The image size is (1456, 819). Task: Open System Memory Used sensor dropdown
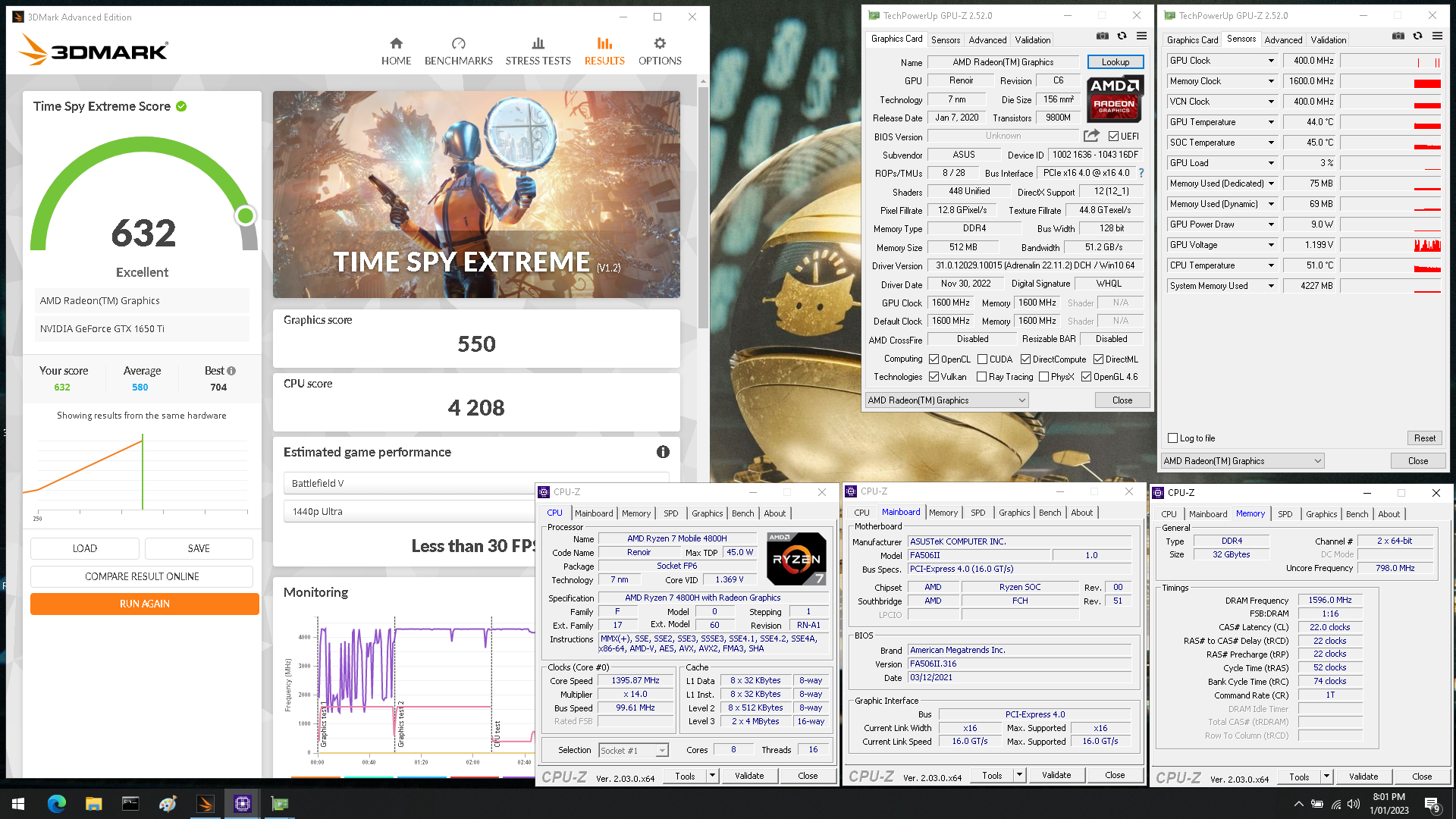click(x=1271, y=286)
